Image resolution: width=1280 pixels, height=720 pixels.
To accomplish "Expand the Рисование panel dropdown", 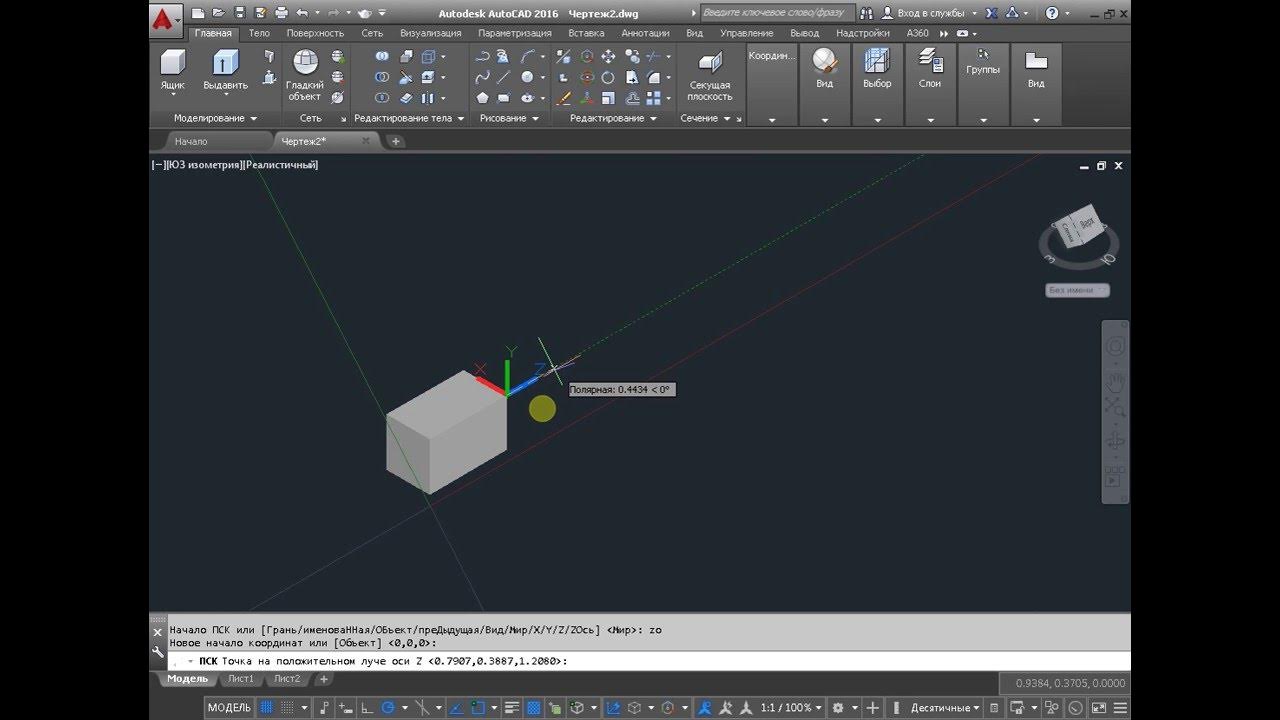I will click(x=509, y=118).
